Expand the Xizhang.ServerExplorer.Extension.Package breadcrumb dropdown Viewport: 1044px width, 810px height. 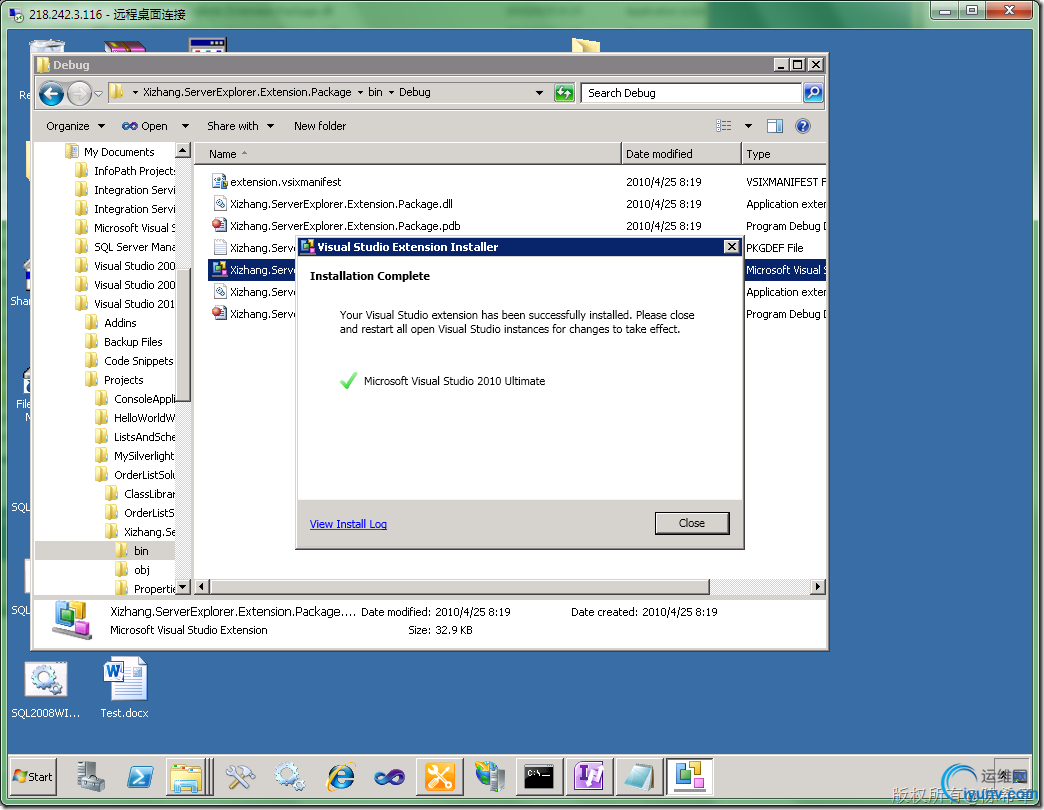pos(360,93)
